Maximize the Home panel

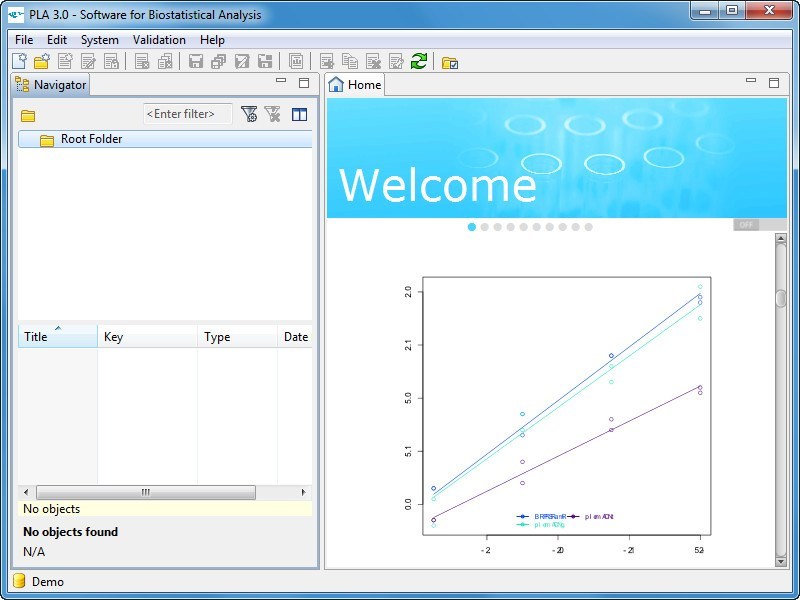pos(774,83)
